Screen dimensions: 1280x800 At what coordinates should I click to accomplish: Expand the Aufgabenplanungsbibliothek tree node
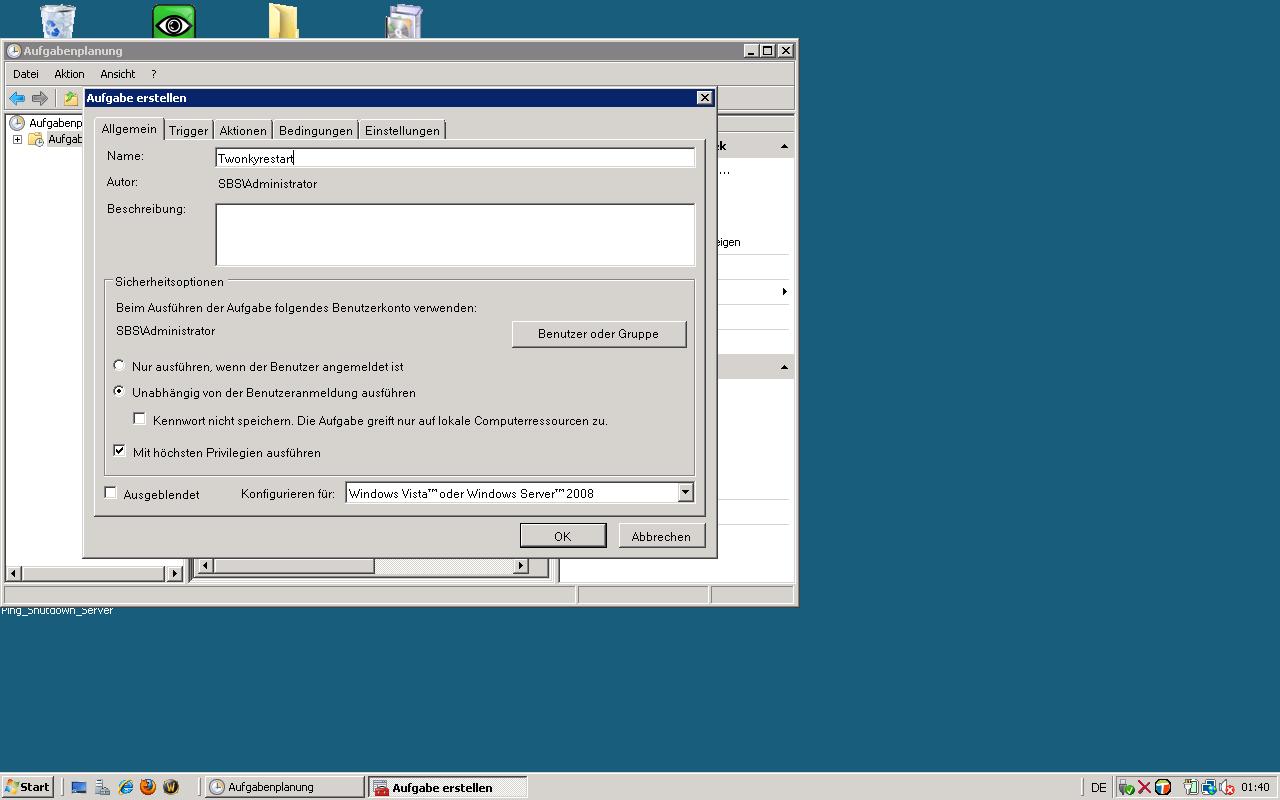point(17,139)
